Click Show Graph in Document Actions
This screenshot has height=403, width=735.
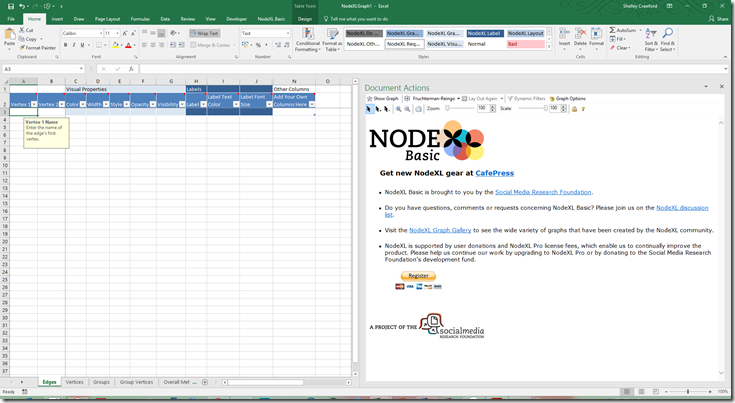pyautogui.click(x=382, y=98)
